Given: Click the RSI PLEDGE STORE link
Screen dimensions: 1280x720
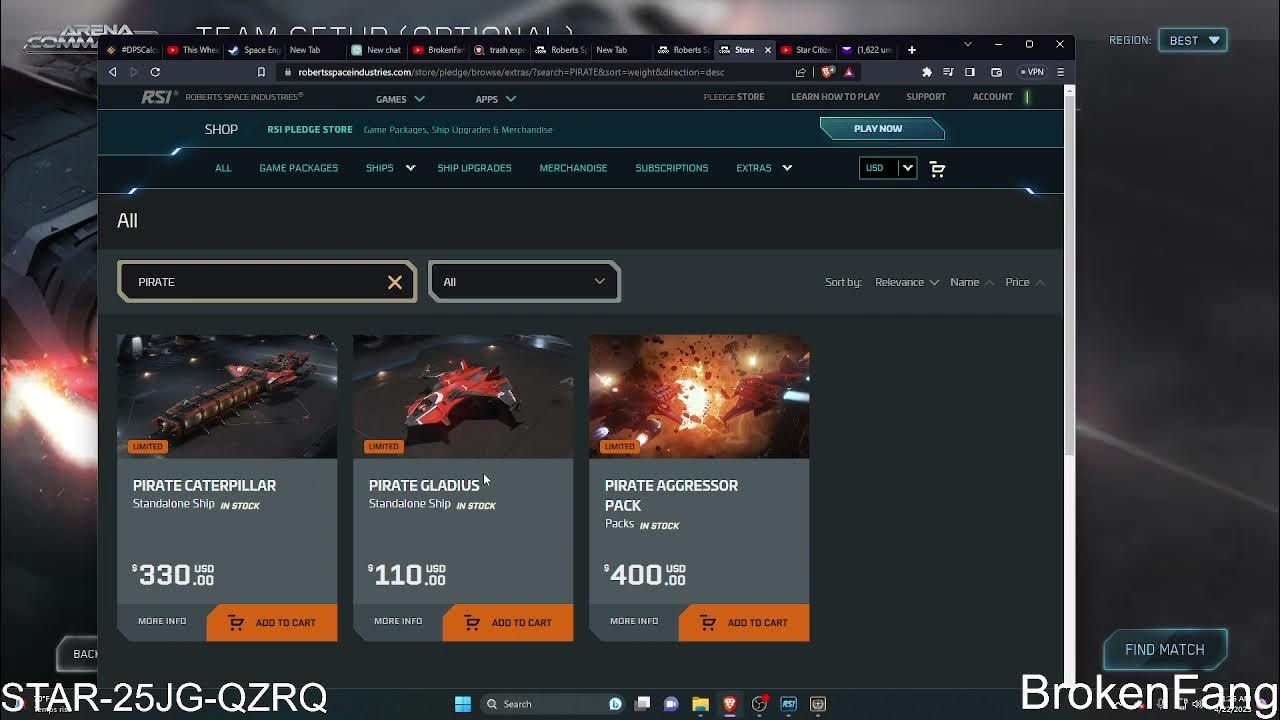Looking at the screenshot, I should point(310,129).
